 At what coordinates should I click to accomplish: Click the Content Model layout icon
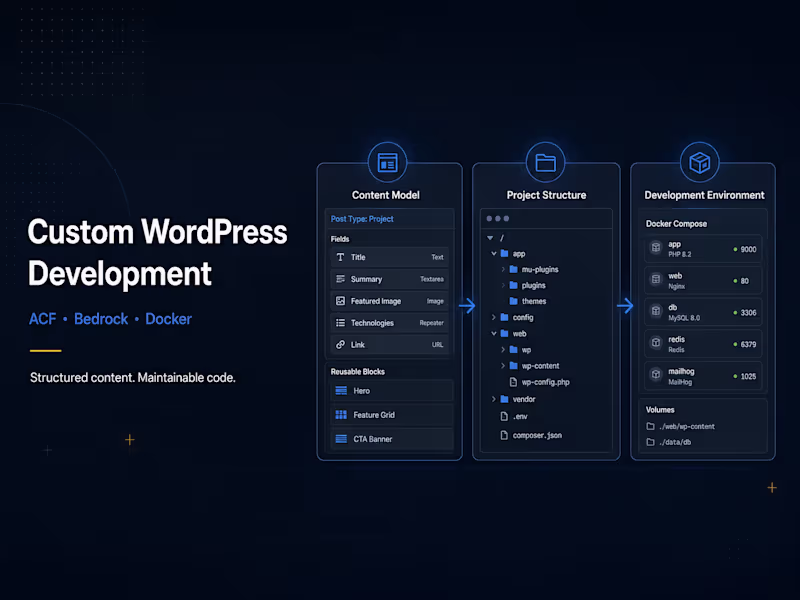point(387,163)
